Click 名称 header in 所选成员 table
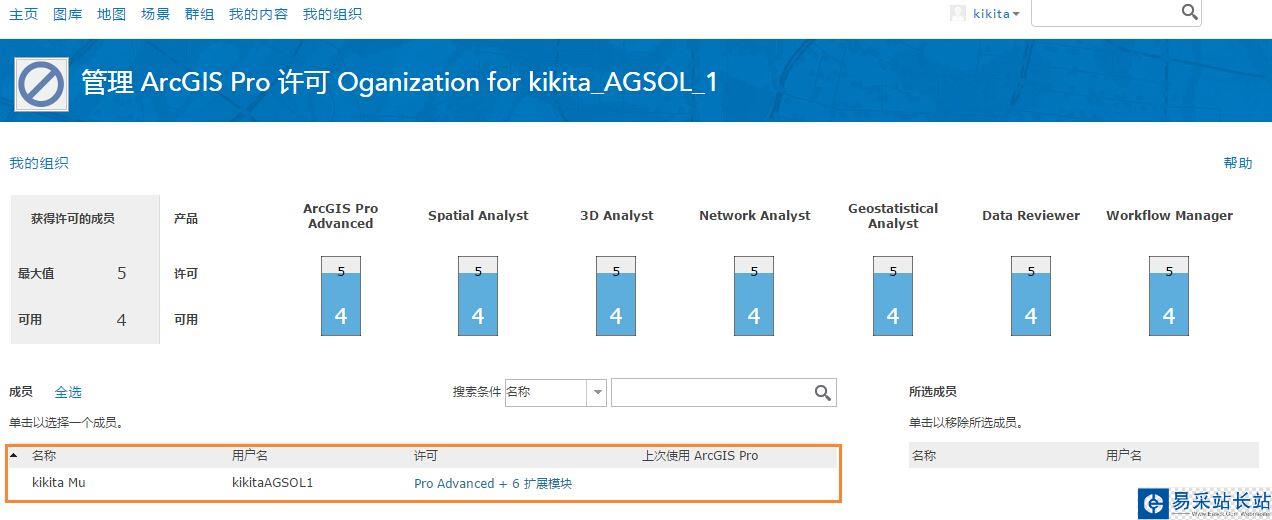 pos(924,456)
